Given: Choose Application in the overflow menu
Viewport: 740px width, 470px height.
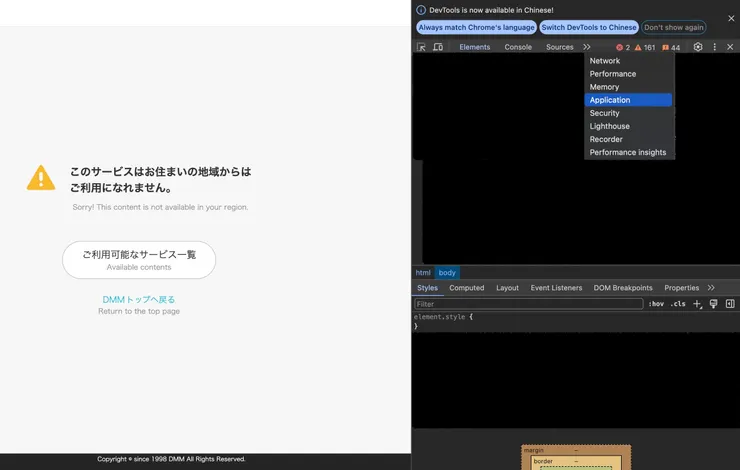Looking at the screenshot, I should point(628,100).
